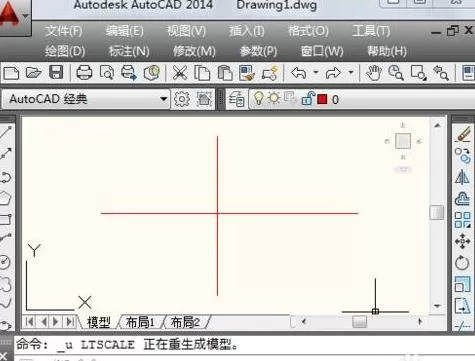Click the 3D Print icon

coord(152,73)
